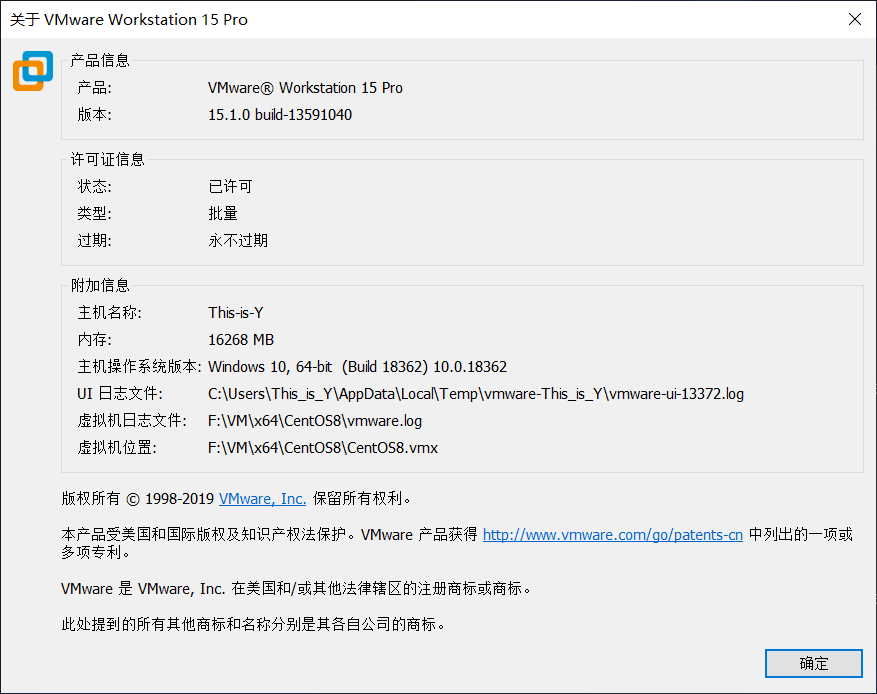Click the 主机操作系统版本 label

(139, 366)
